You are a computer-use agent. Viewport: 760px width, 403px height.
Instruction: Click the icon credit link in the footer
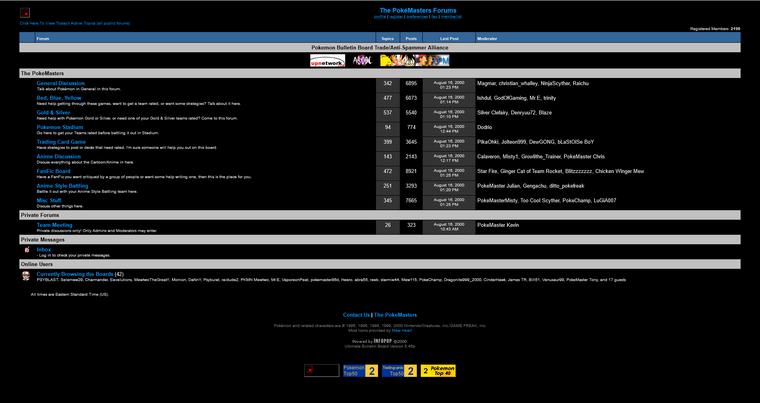click(402, 330)
